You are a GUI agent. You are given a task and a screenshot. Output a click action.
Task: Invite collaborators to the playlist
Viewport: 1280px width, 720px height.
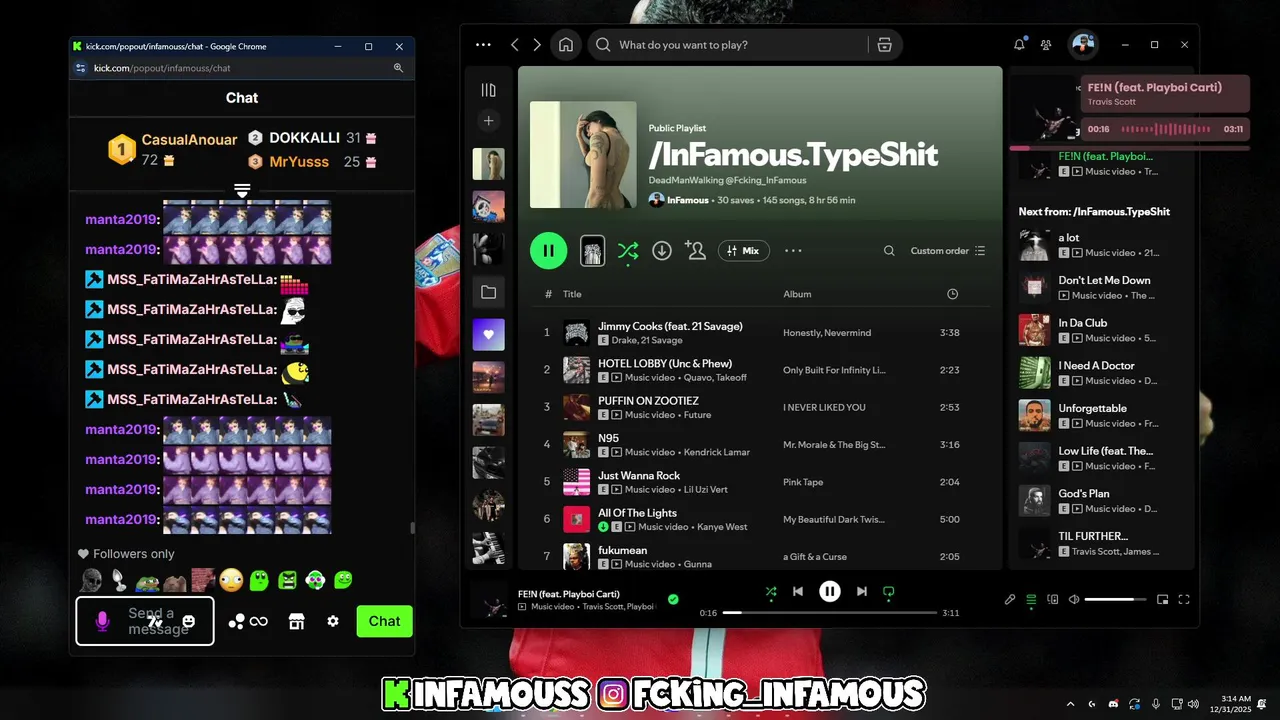click(x=695, y=250)
